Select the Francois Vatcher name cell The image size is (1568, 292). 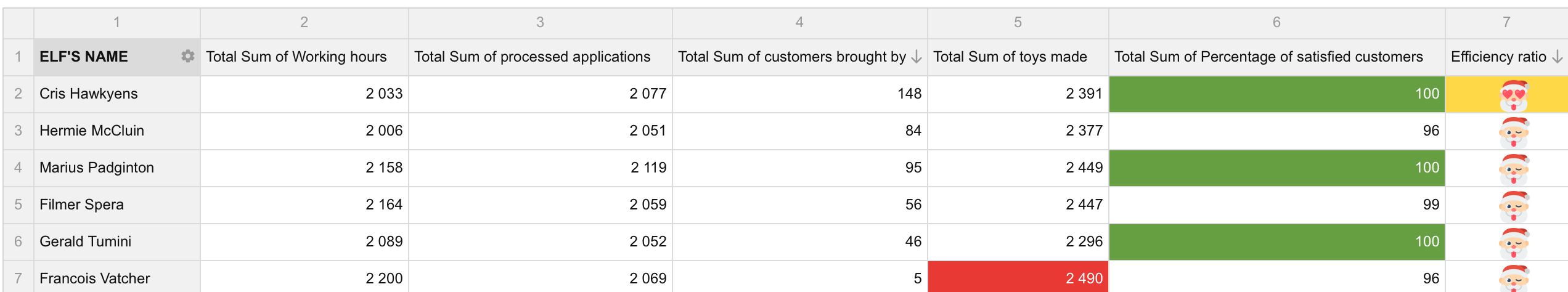point(117,277)
